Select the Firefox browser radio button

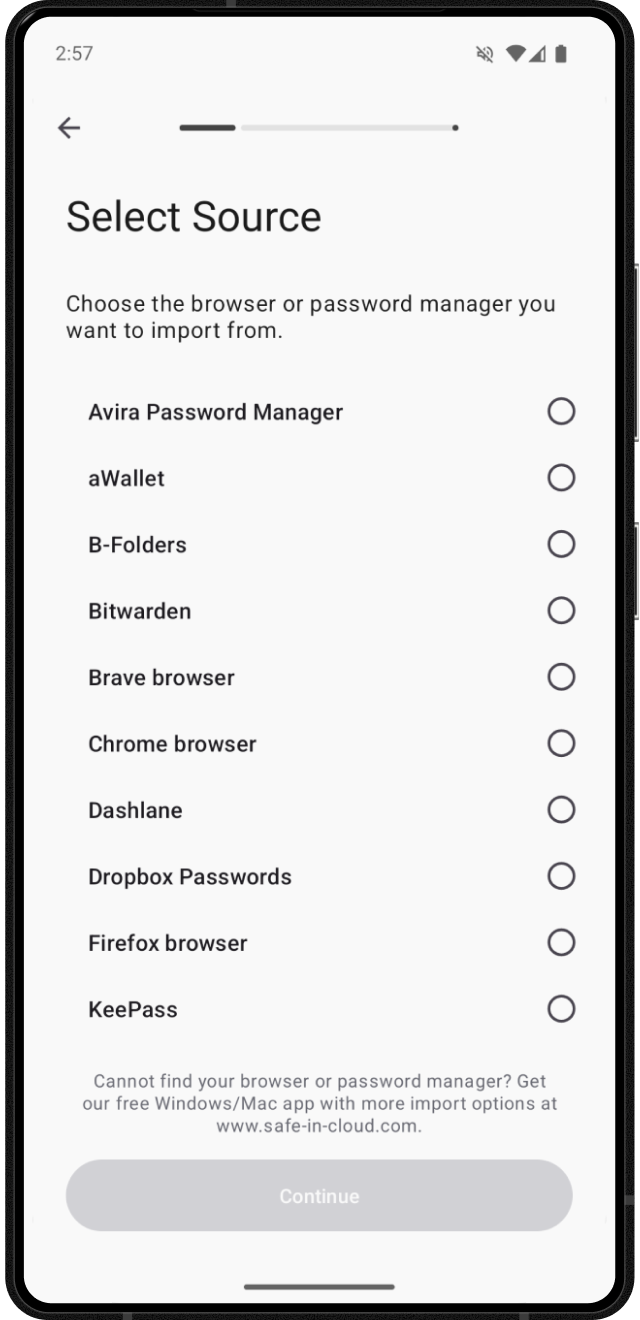click(561, 942)
